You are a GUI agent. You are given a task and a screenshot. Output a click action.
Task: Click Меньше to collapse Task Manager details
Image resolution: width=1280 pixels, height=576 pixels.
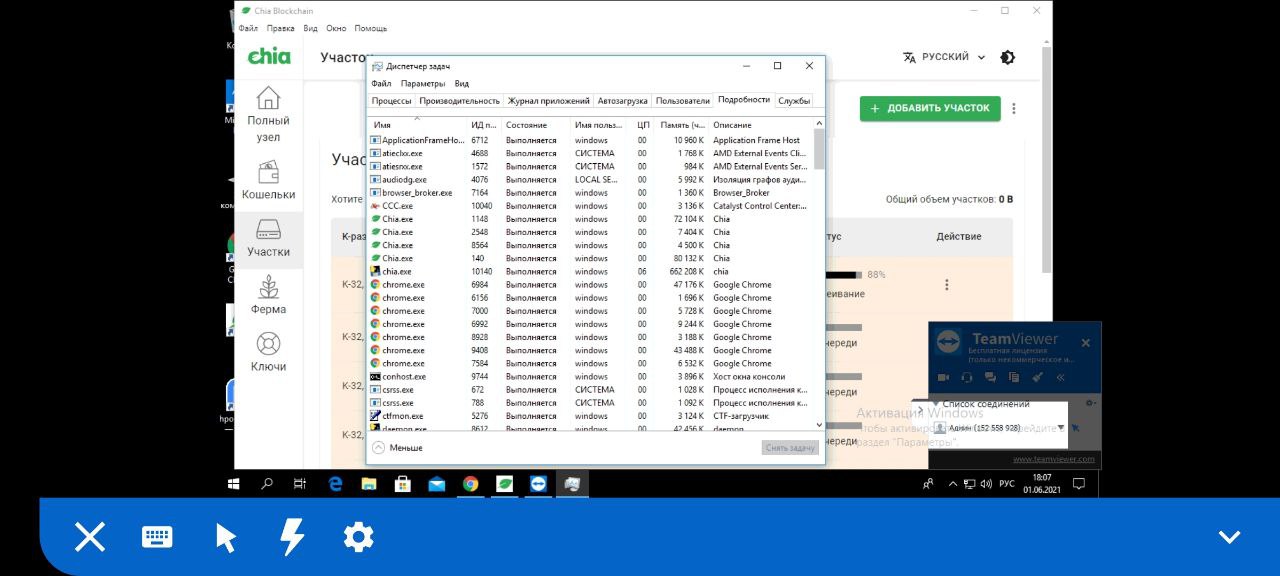pyautogui.click(x=397, y=448)
